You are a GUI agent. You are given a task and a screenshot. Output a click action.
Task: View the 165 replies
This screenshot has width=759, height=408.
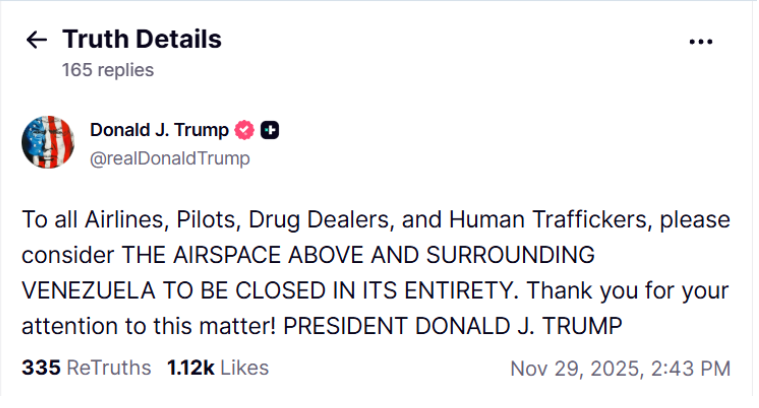[108, 70]
